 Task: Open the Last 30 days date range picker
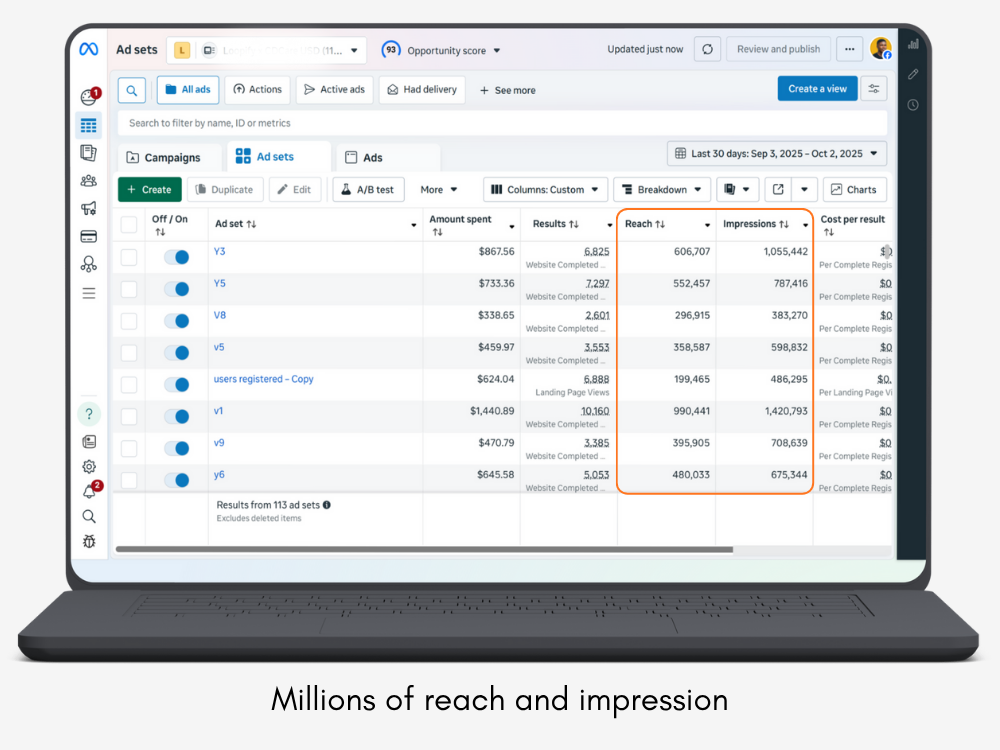tap(776, 154)
